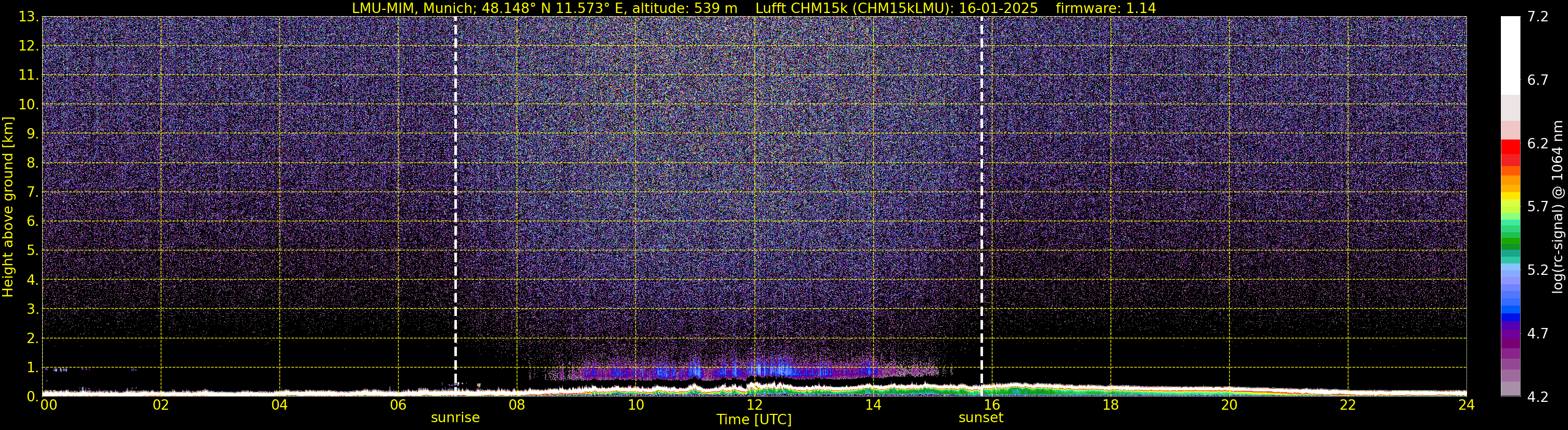Click the colorbar tick value 5.2
This screenshot has width=1568, height=430.
coord(1538,270)
